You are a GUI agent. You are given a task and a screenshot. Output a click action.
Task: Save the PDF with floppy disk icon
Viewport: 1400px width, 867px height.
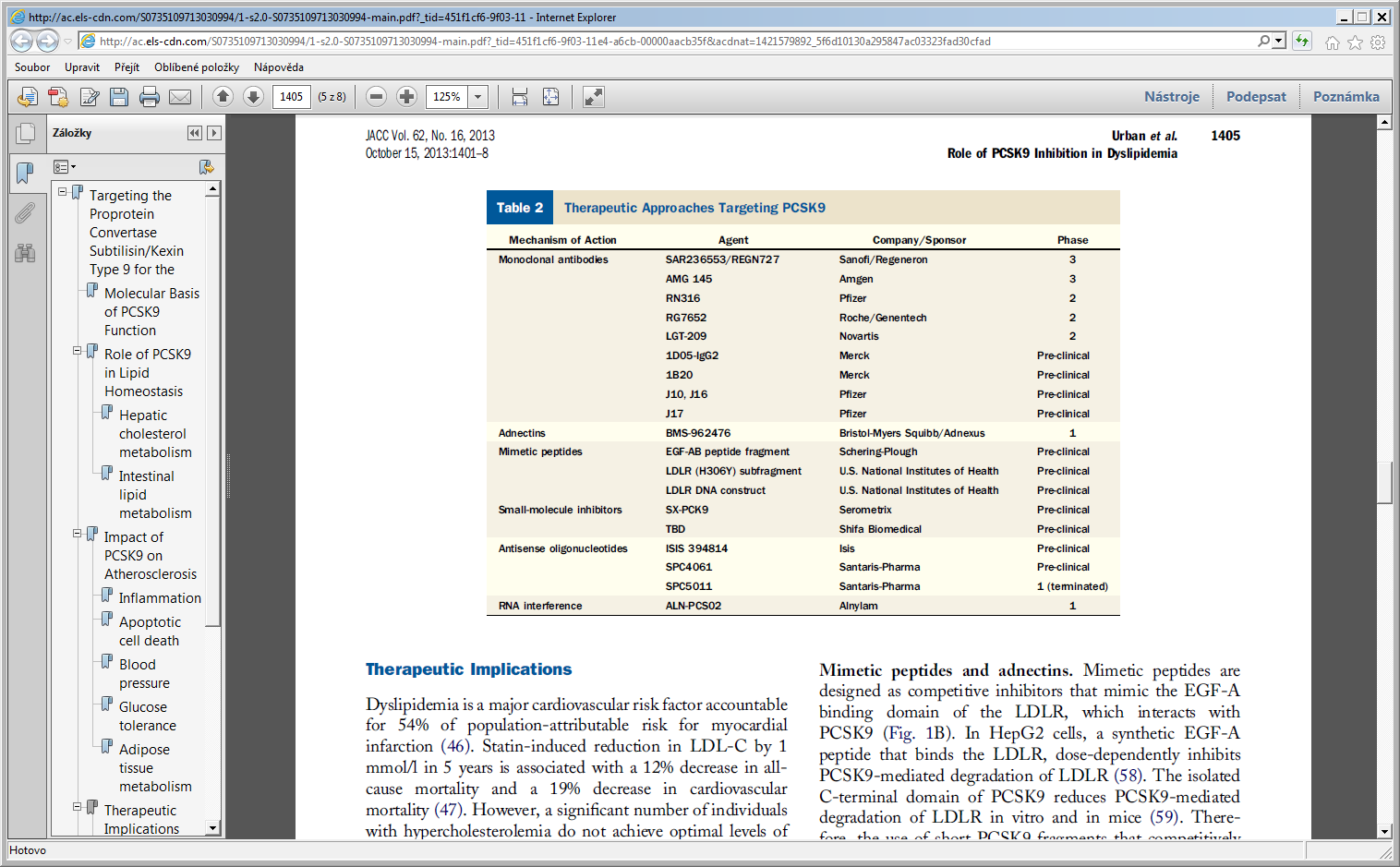[x=119, y=97]
